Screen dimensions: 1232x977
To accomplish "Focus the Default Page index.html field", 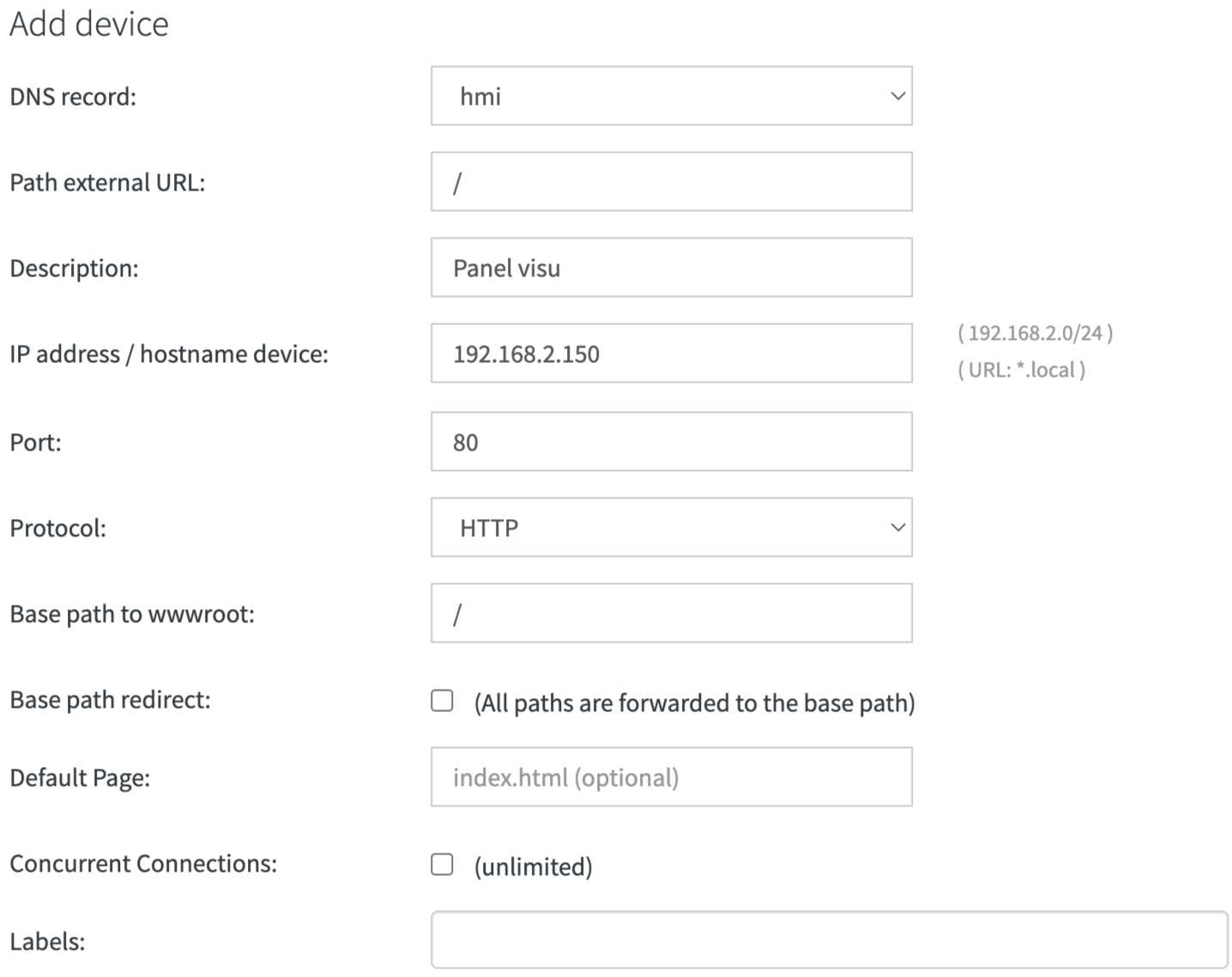I will [671, 776].
